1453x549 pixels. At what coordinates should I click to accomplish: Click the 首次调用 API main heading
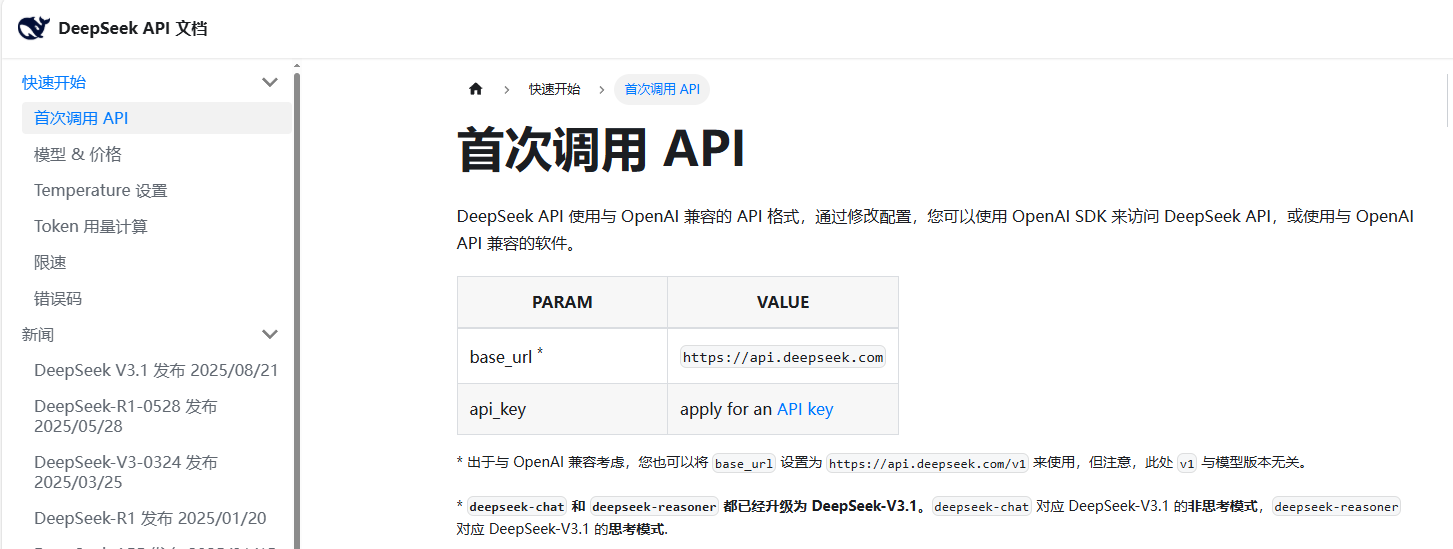coord(601,149)
